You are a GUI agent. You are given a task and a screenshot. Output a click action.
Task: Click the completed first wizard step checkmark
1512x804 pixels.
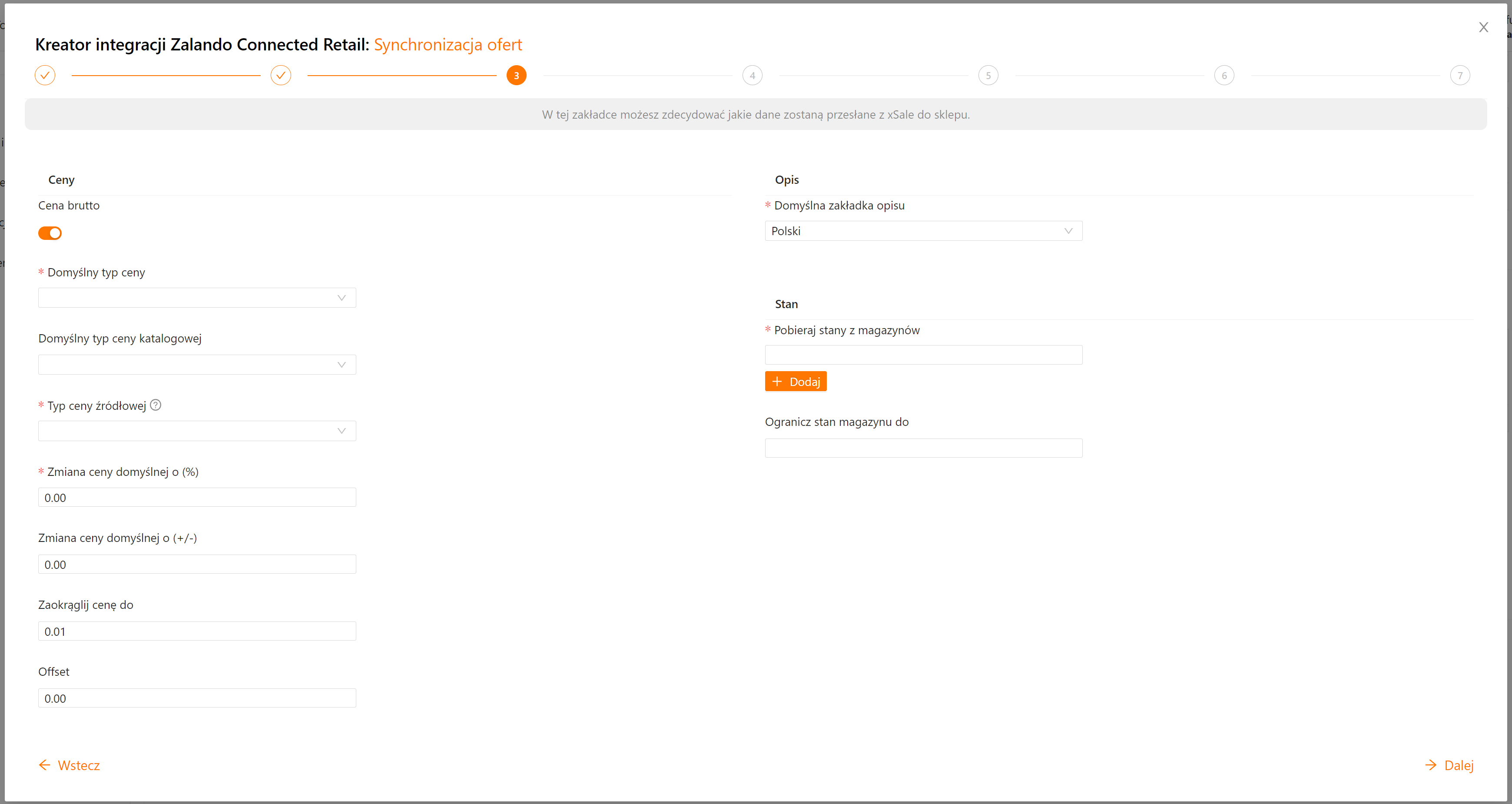[x=45, y=75]
